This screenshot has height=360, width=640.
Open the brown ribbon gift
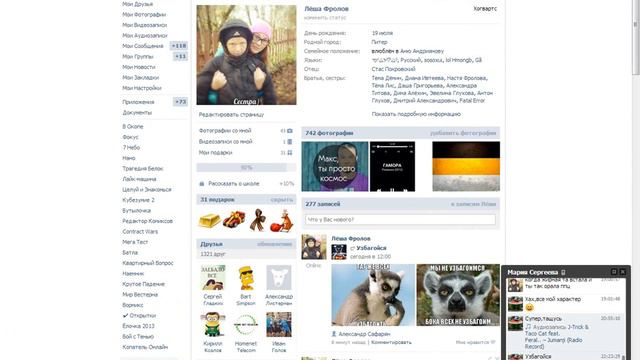click(258, 220)
